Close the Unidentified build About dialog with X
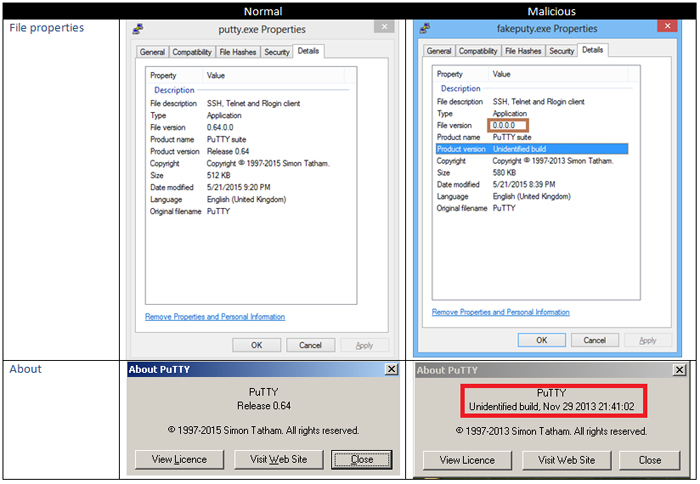Viewport: 700px width, 484px height. pos(677,370)
